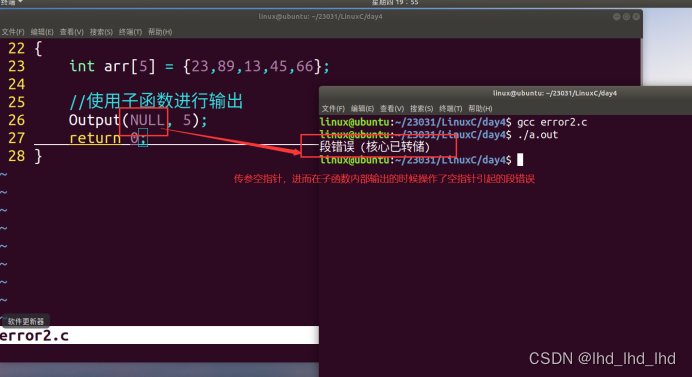Click the back terminal title bar text
Viewport: 692px width, 377px height.
coord(320,17)
